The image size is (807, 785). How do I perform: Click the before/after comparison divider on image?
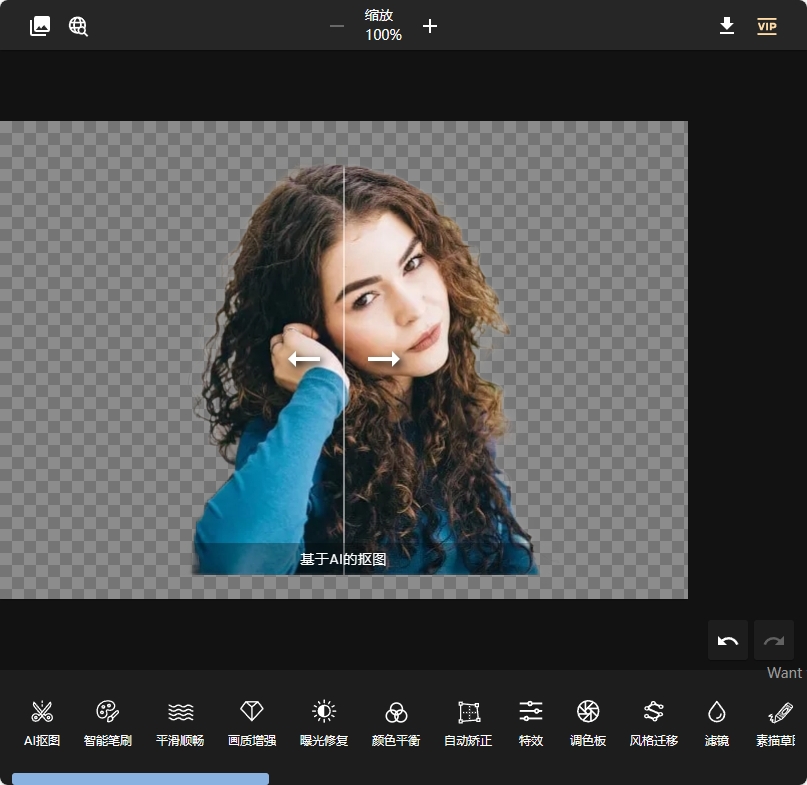pyautogui.click(x=345, y=359)
